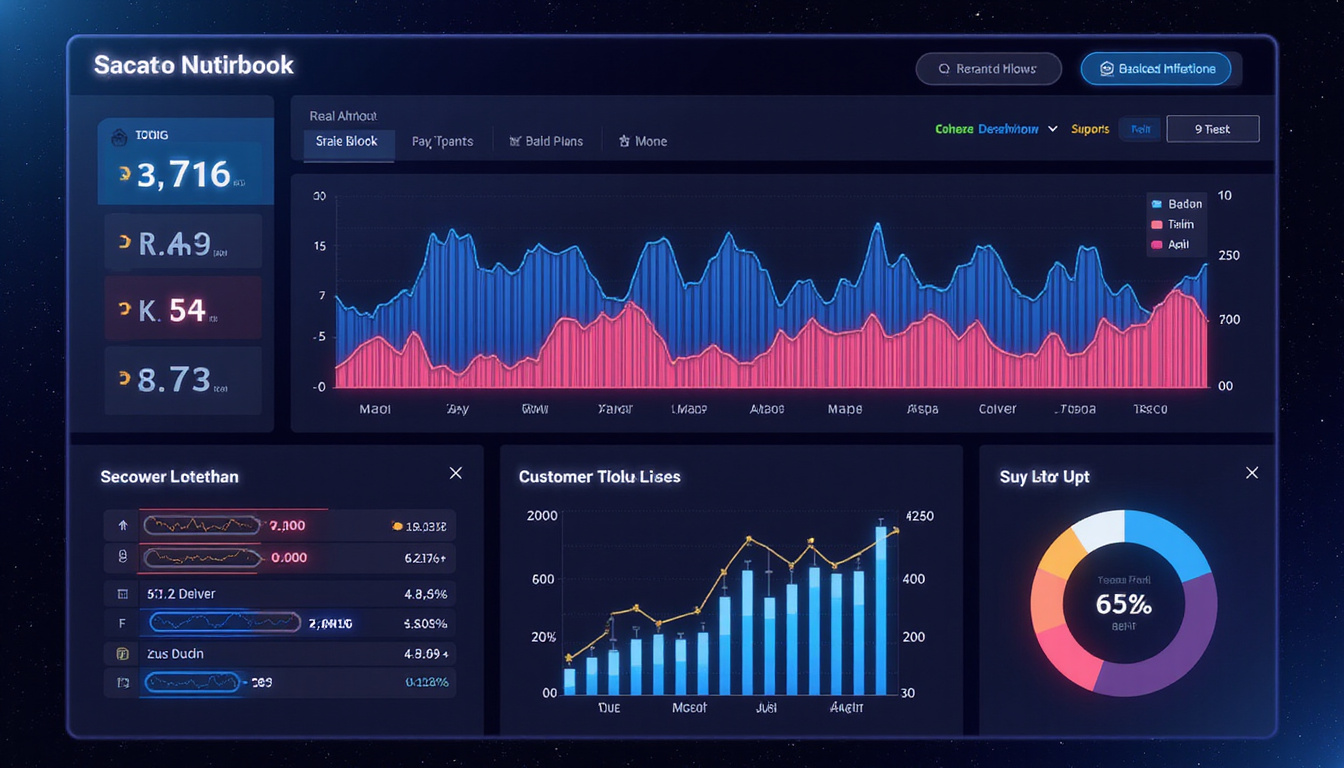Click the row icon left of 51.2 Delver
1344x768 pixels.
[123, 594]
